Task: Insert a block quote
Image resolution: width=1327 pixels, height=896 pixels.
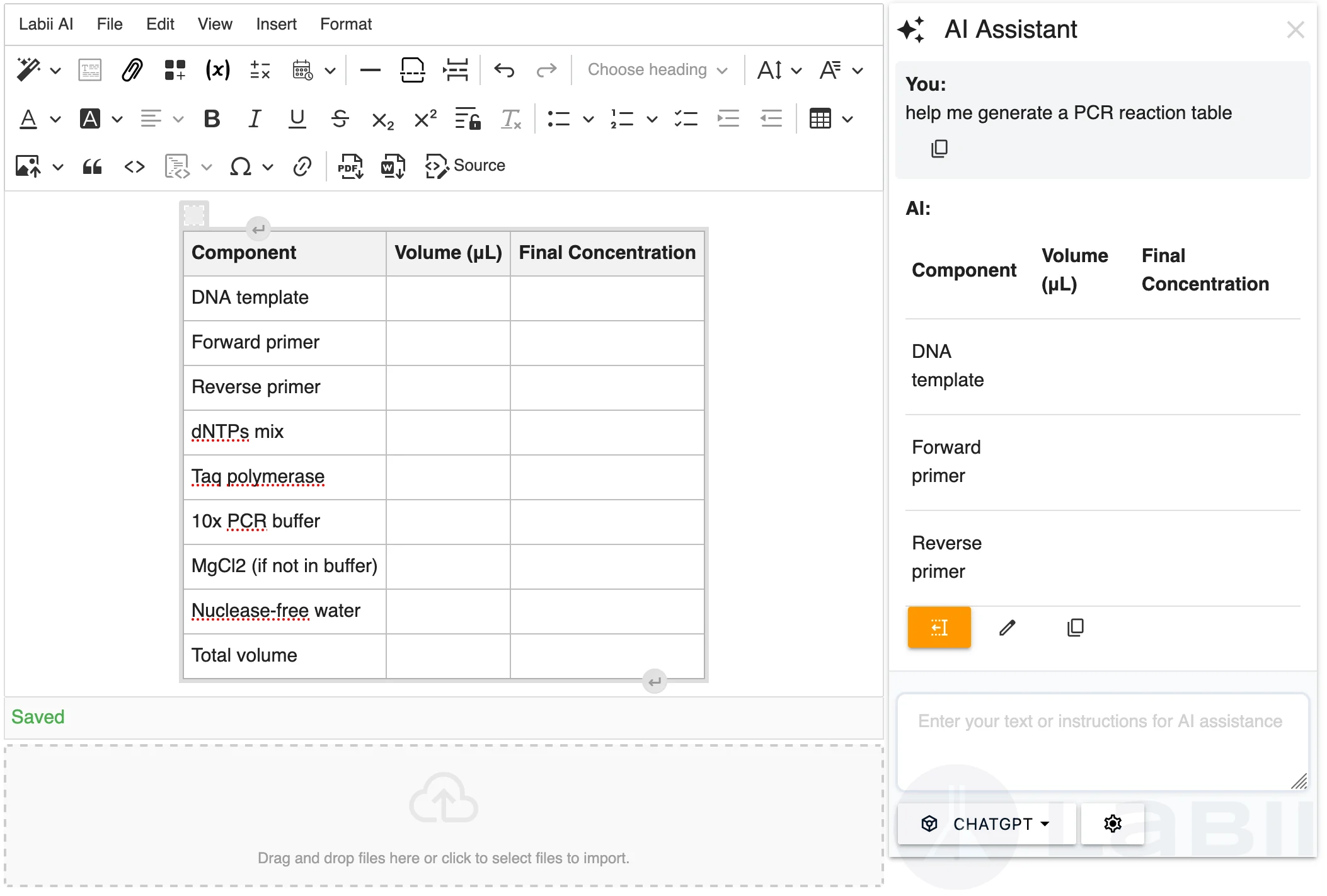Action: [92, 167]
